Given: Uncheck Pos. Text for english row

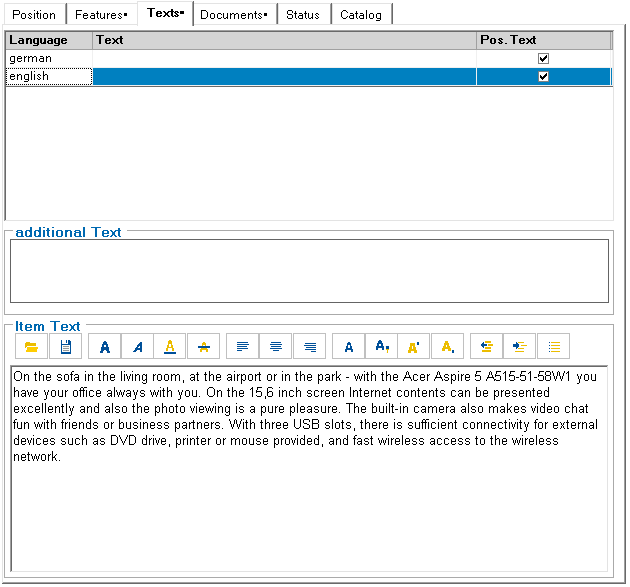Looking at the screenshot, I should pyautogui.click(x=543, y=76).
